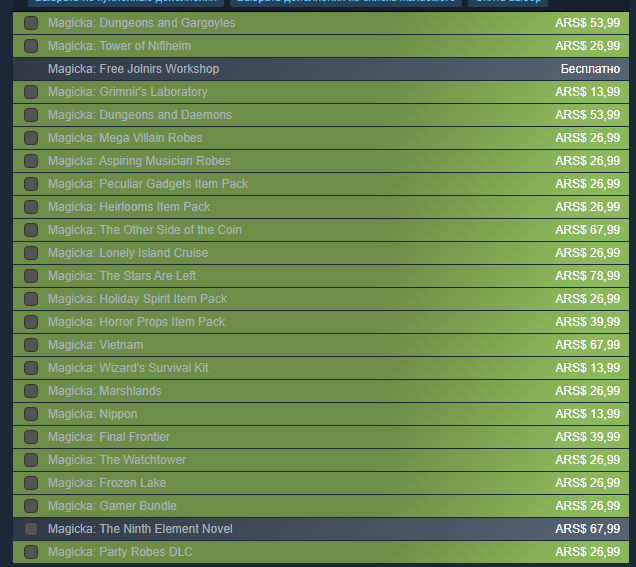Viewport: 636px width, 567px height.
Task: Check the Magicka: Mega Villain Robes checkbox
Action: [31, 138]
